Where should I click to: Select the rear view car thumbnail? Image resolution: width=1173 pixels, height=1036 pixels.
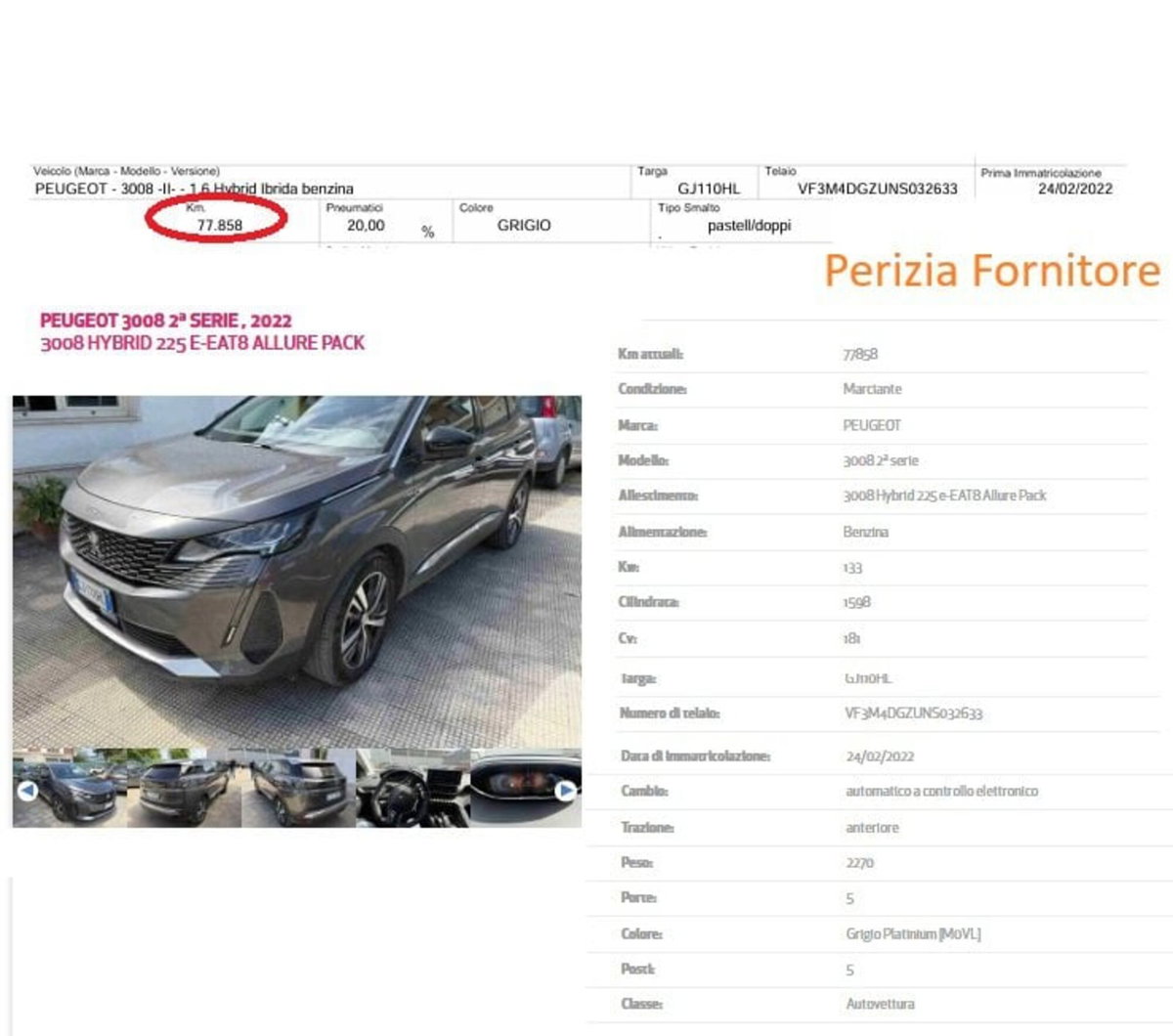click(x=185, y=789)
